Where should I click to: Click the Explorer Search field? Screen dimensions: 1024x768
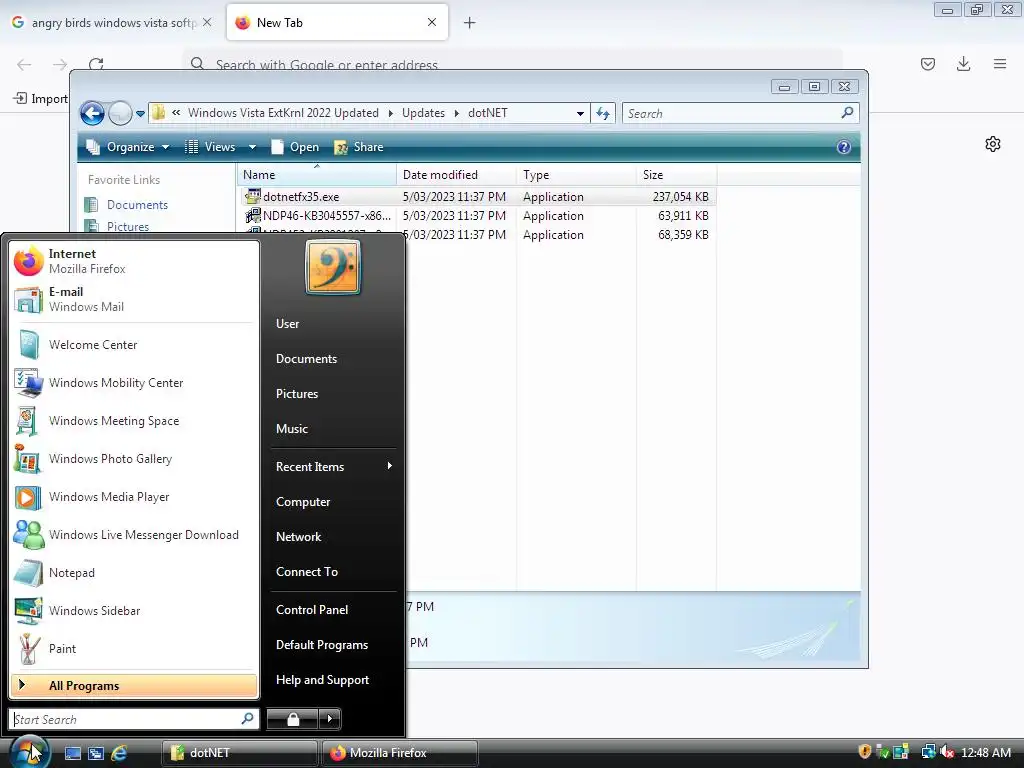click(x=741, y=114)
